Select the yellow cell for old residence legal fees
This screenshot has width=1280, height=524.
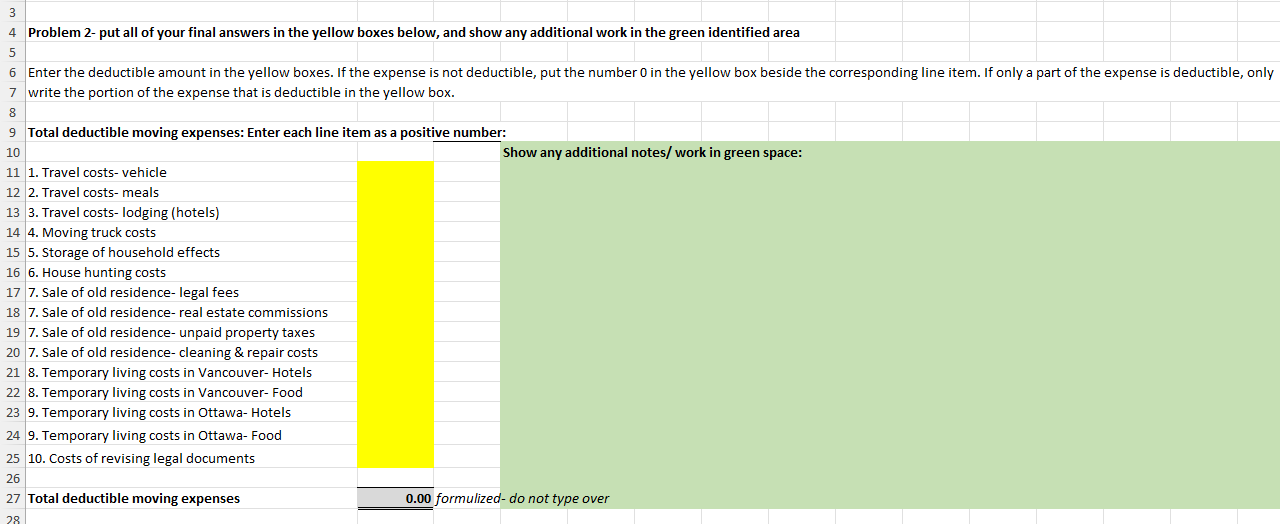pyautogui.click(x=395, y=292)
